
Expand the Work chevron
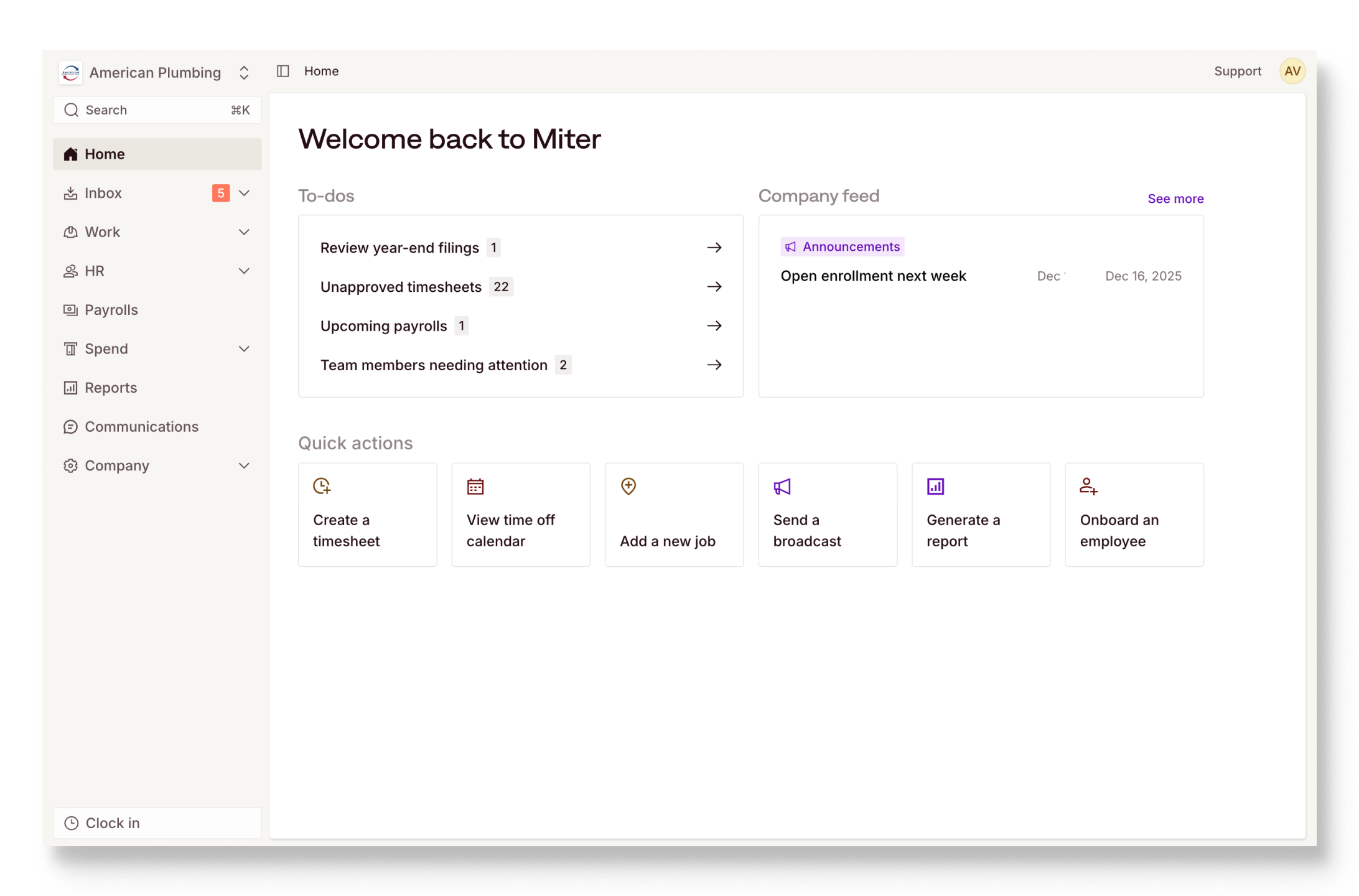tap(244, 232)
